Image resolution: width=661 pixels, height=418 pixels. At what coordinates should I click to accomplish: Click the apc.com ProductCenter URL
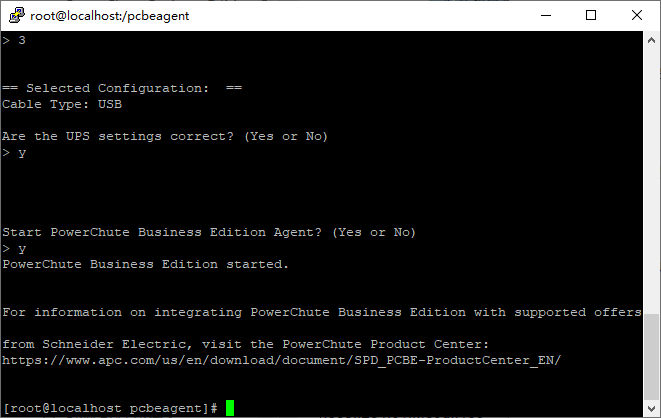(x=282, y=360)
